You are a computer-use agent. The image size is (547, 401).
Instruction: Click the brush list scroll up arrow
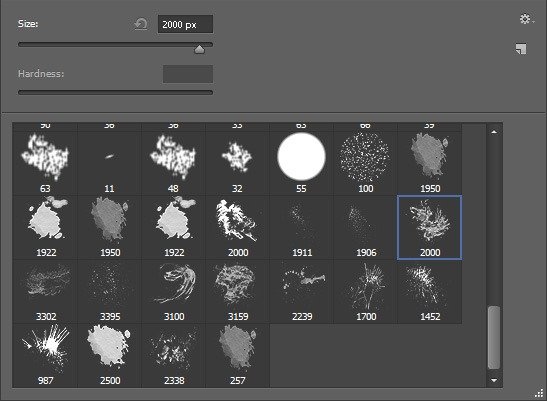(494, 132)
